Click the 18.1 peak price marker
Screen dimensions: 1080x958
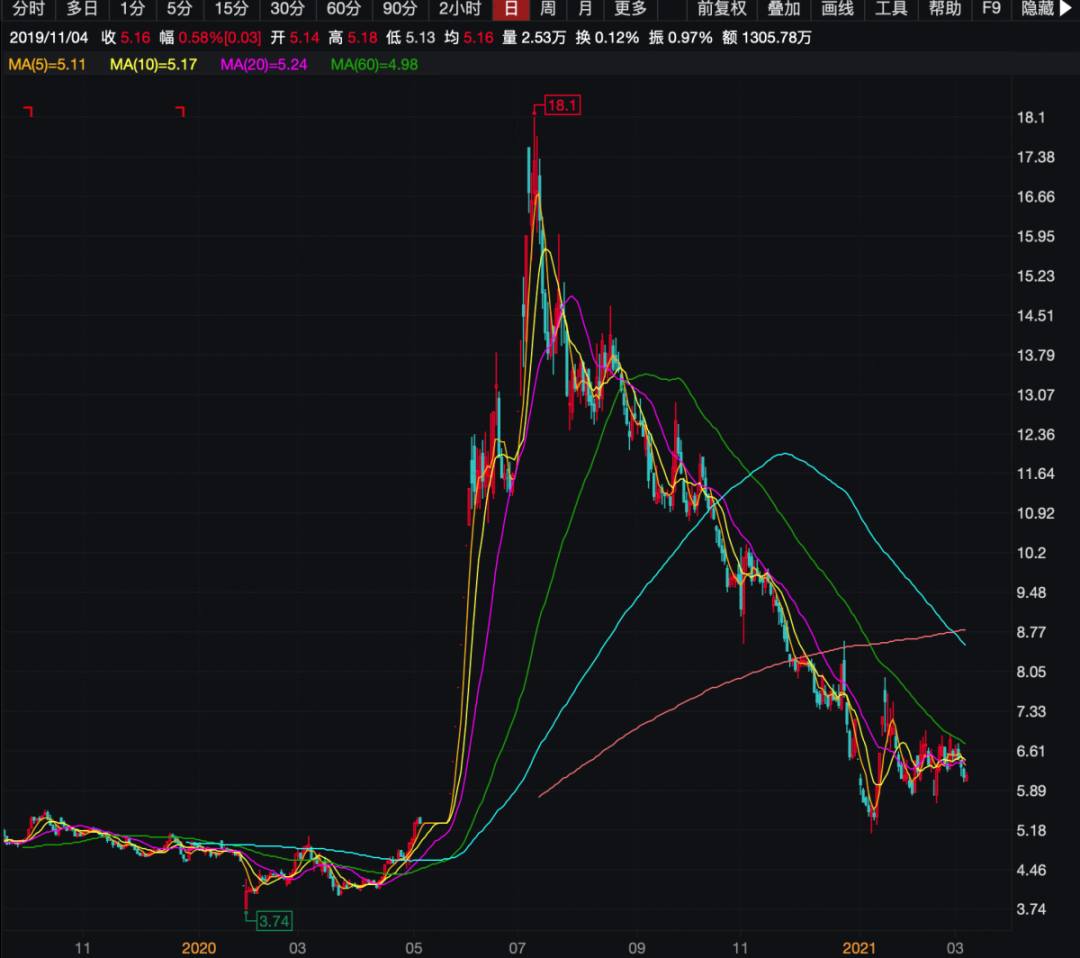click(x=561, y=105)
